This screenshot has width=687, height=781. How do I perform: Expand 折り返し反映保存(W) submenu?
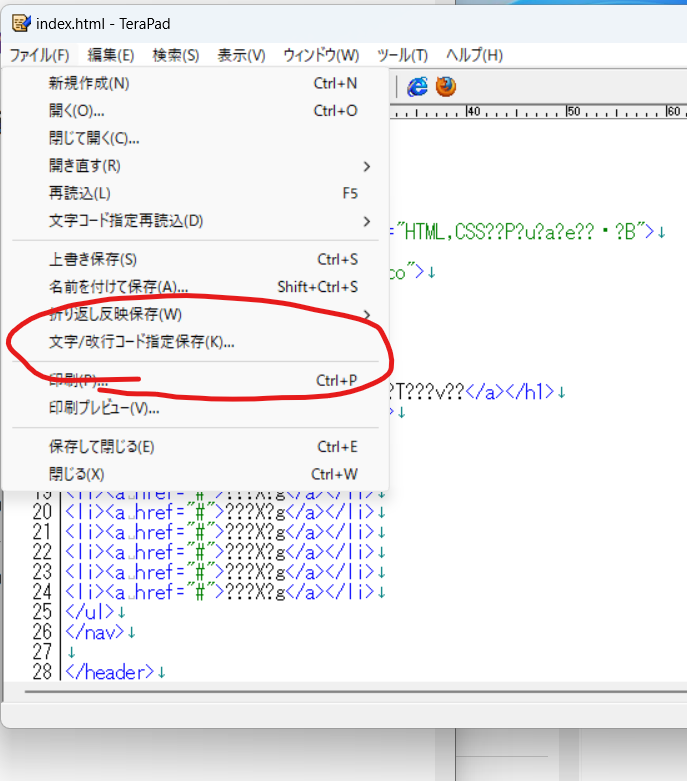click(x=195, y=314)
